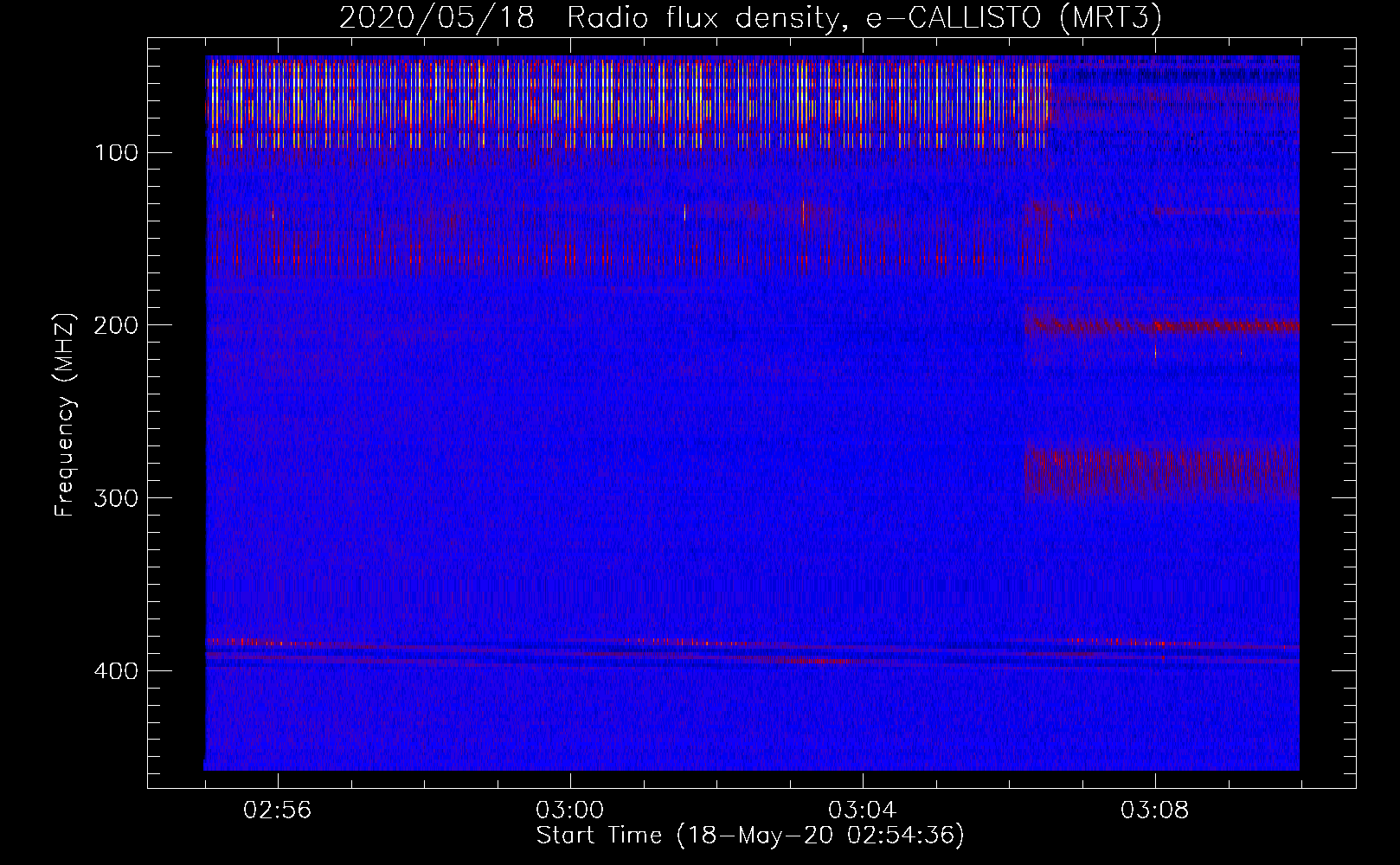Click the 'Frequency (MHZ)' y-axis label
The width and height of the screenshot is (1400, 865).
pyautogui.click(x=65, y=415)
